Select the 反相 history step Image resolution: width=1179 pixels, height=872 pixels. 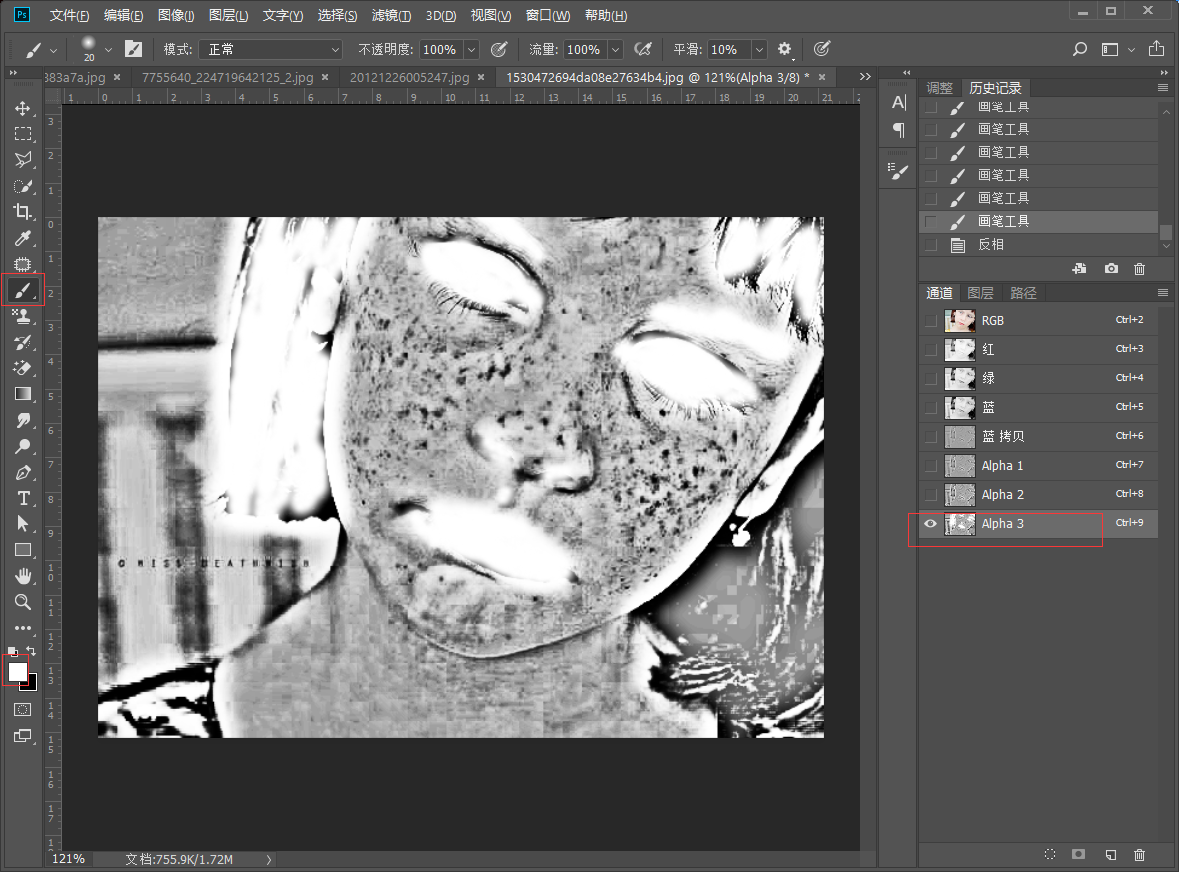pyautogui.click(x=991, y=245)
